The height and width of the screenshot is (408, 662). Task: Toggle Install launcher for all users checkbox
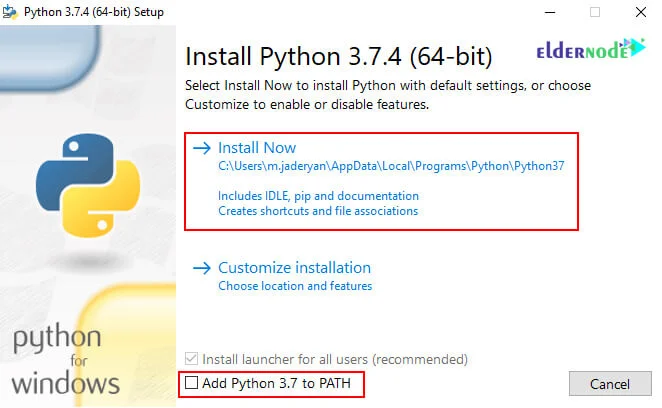(192, 358)
